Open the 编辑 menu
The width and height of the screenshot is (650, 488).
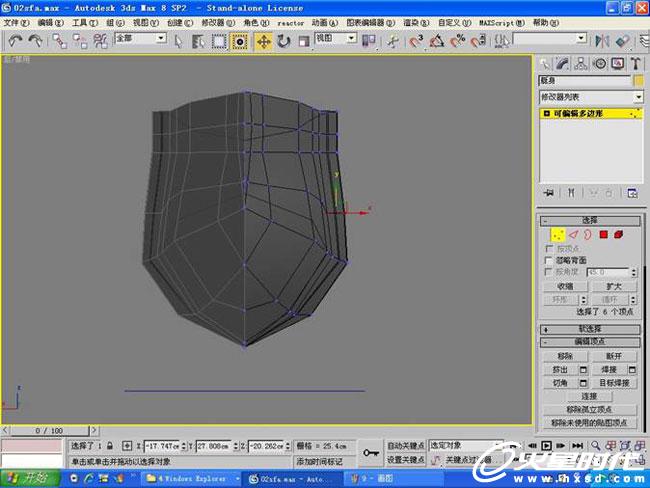(51, 23)
